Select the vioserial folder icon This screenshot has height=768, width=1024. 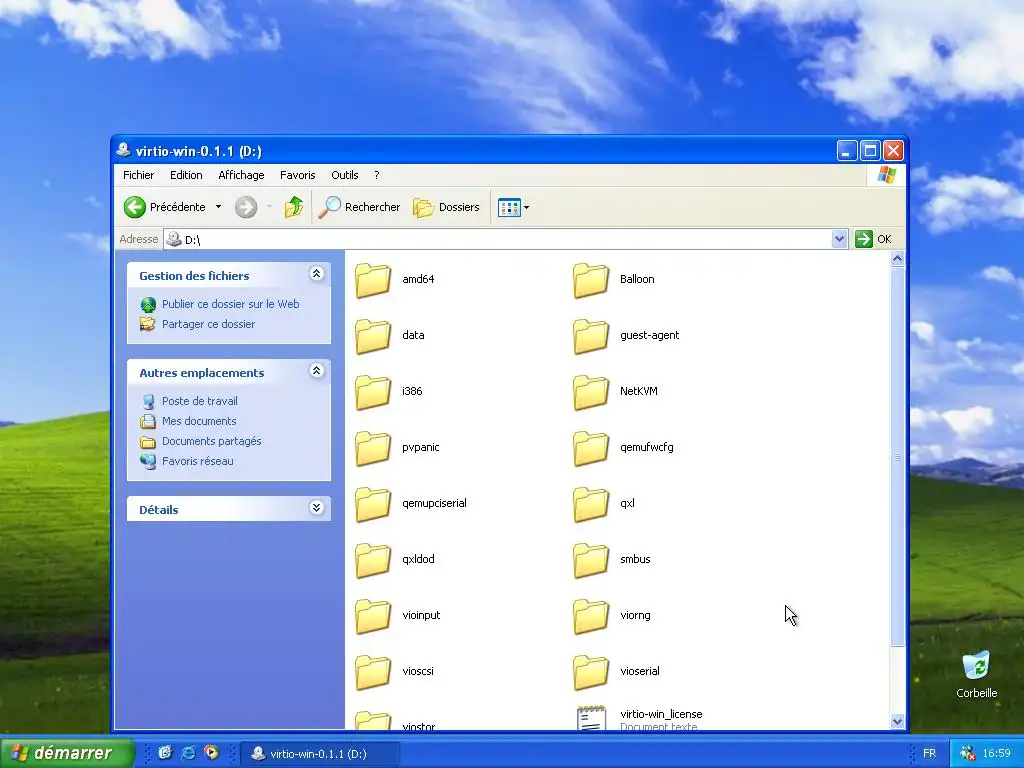(590, 673)
